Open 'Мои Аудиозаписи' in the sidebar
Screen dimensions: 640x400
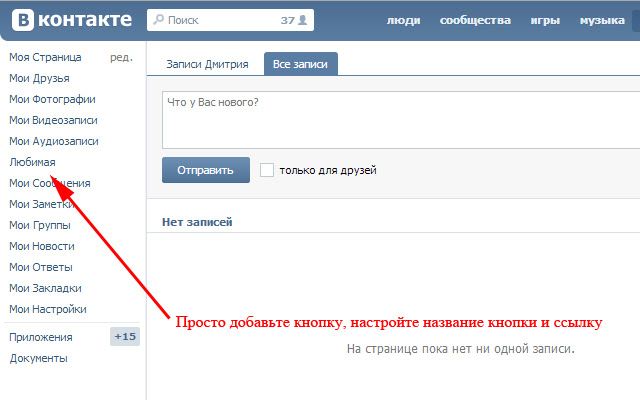click(53, 141)
